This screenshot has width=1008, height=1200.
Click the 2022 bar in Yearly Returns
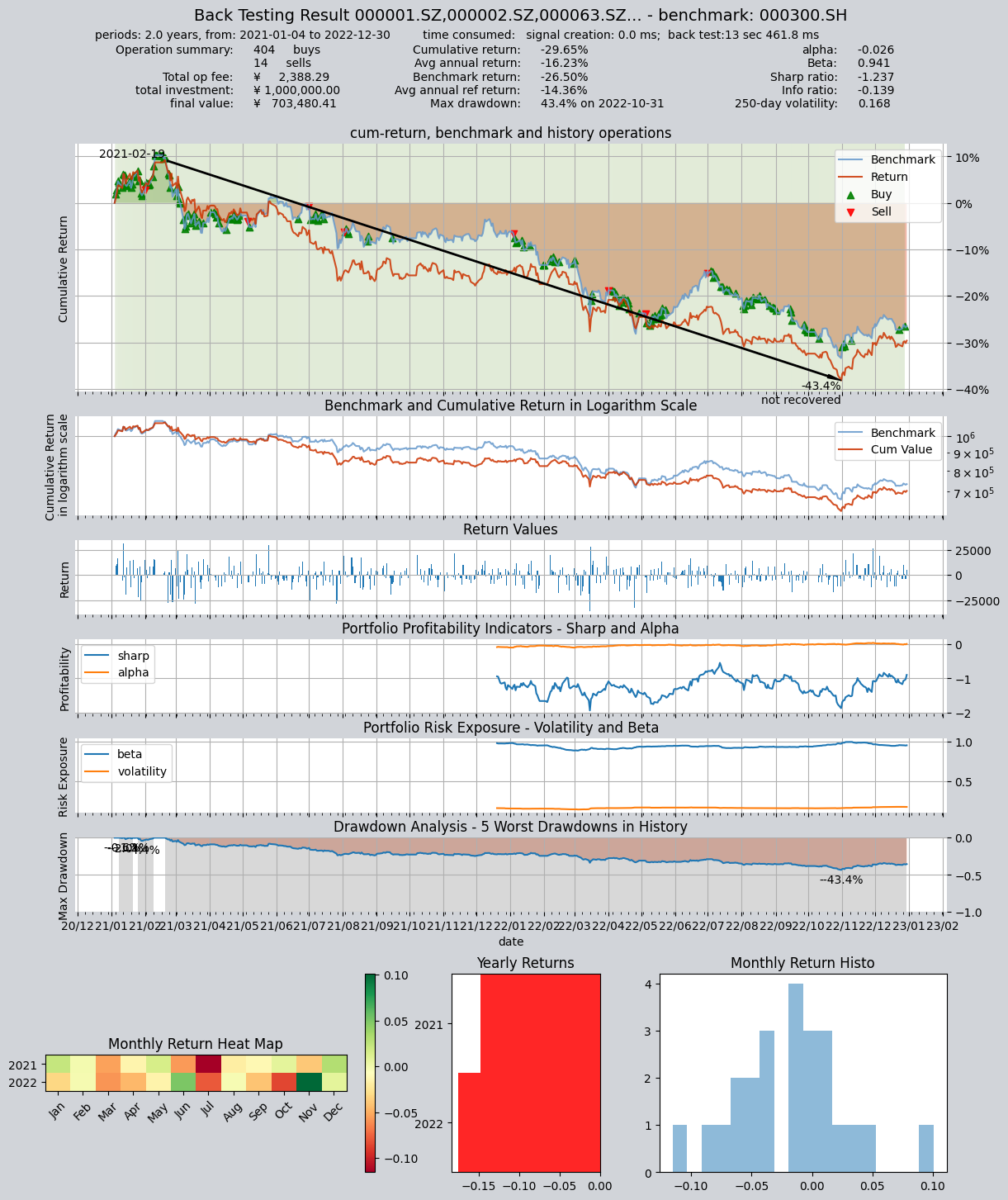[x=529, y=1122]
